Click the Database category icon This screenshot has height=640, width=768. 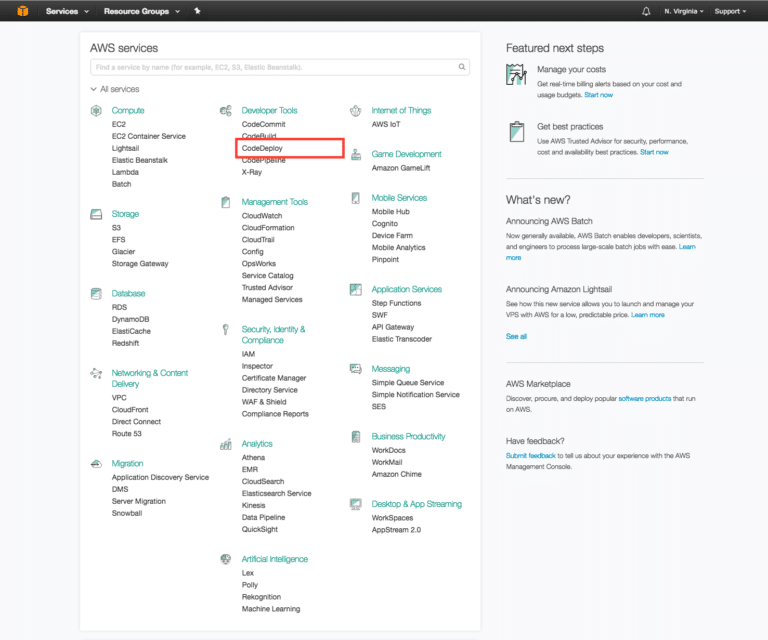[96, 294]
